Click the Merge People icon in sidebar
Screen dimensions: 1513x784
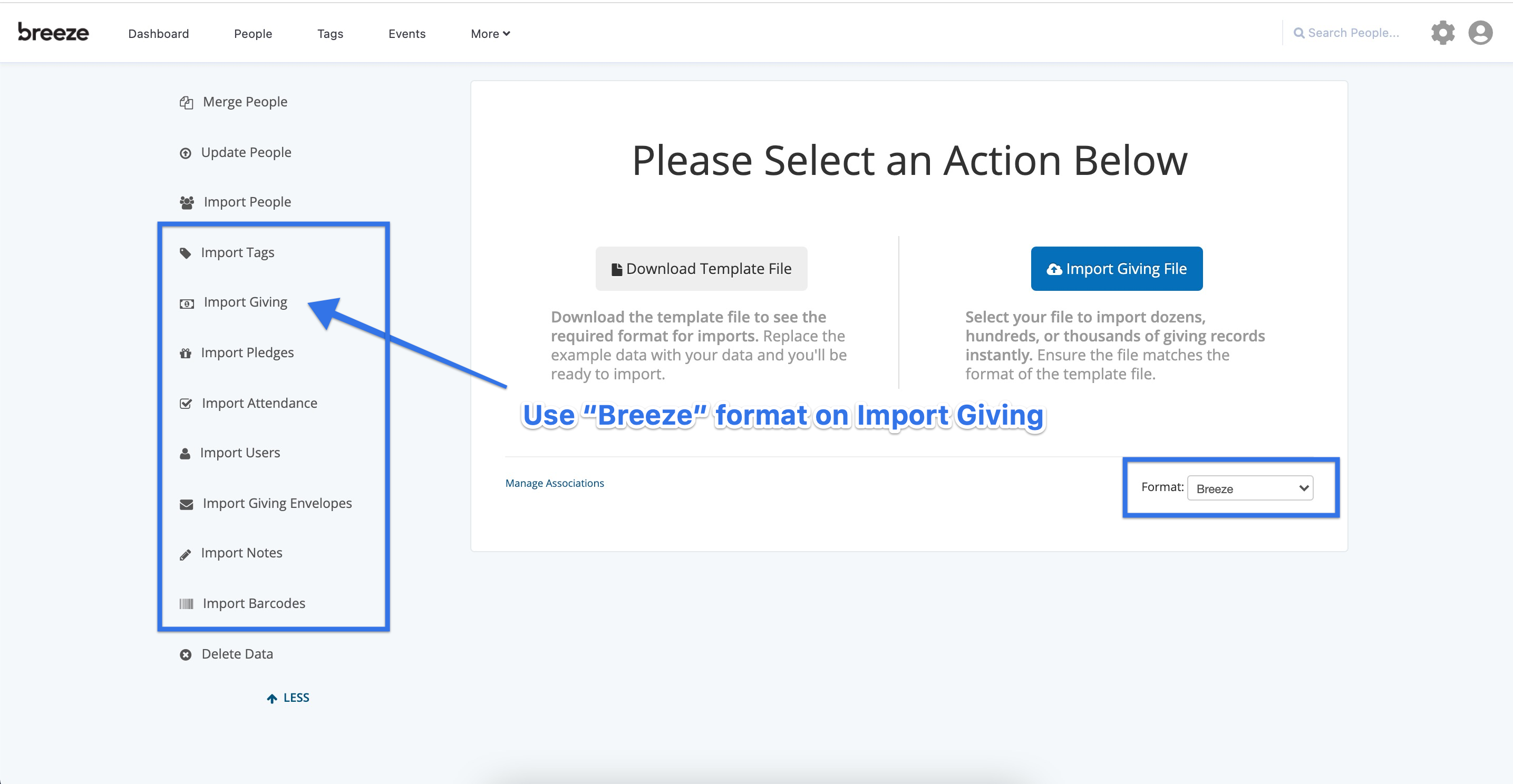point(186,103)
